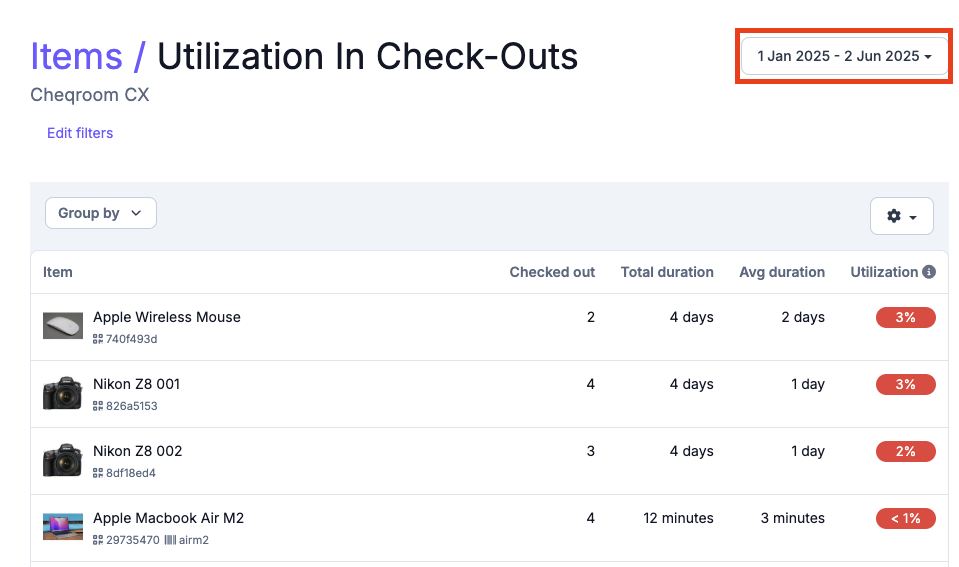Image resolution: width=959 pixels, height=567 pixels.
Task: Sort by the Total duration column header
Action: [667, 272]
